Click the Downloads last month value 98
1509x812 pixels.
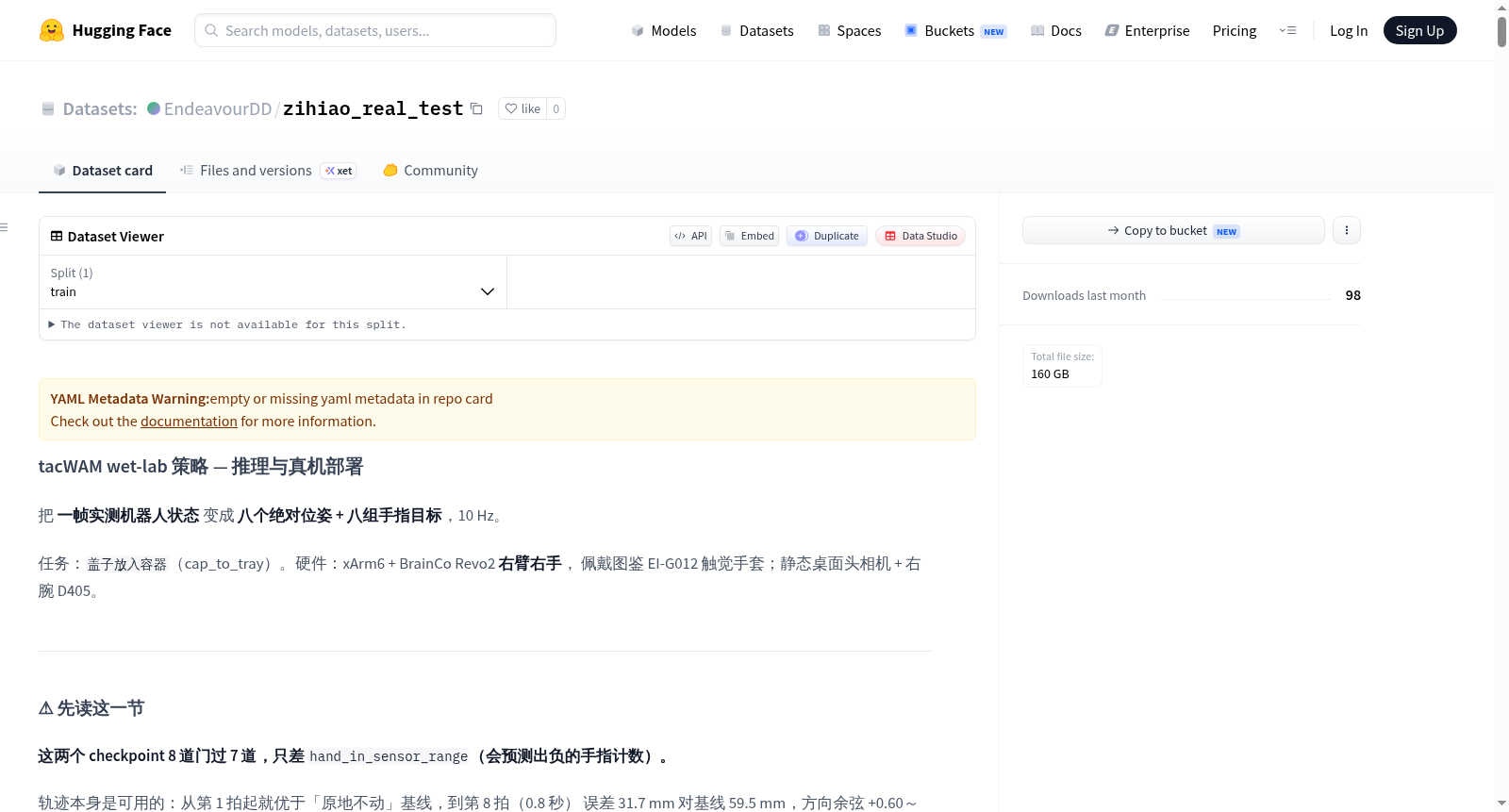(x=1352, y=295)
